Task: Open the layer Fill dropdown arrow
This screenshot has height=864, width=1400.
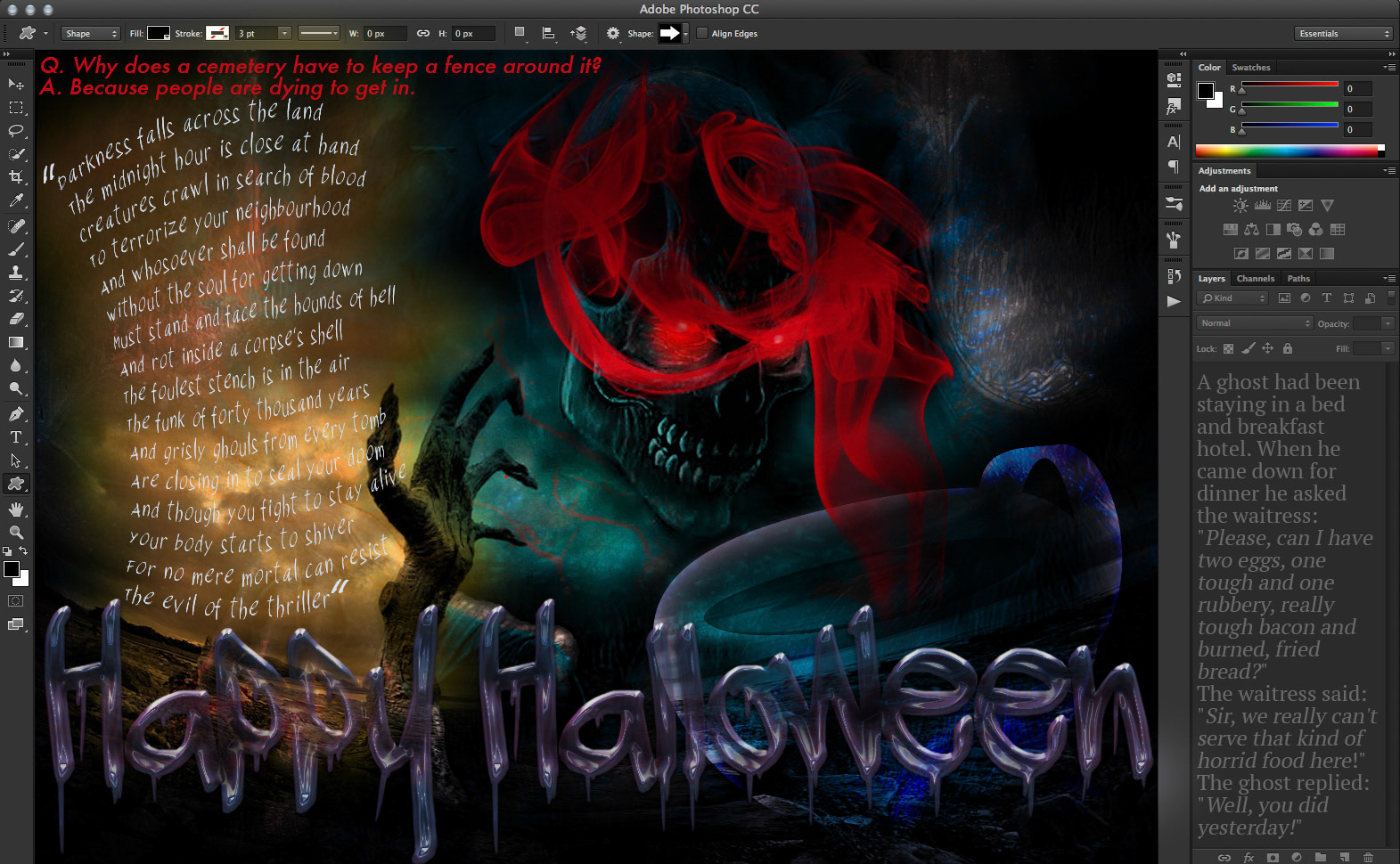Action: click(x=1388, y=349)
